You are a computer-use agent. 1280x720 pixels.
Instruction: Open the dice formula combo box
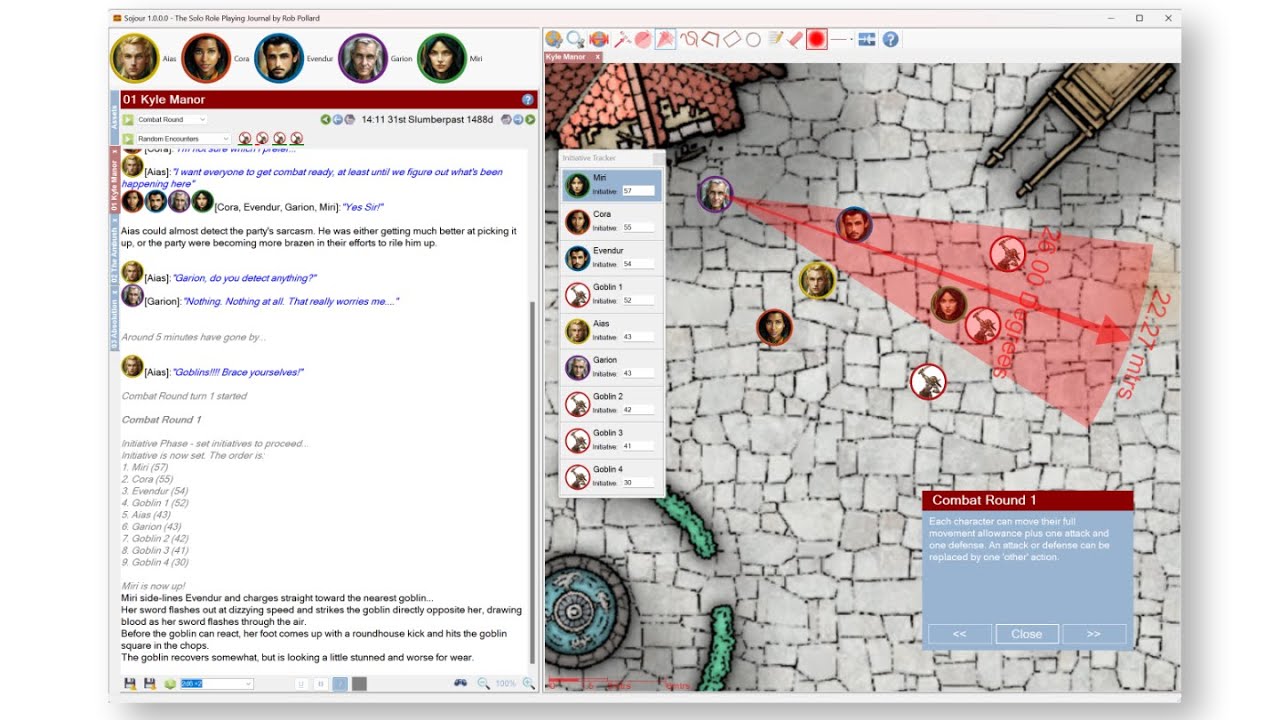[x=217, y=684]
